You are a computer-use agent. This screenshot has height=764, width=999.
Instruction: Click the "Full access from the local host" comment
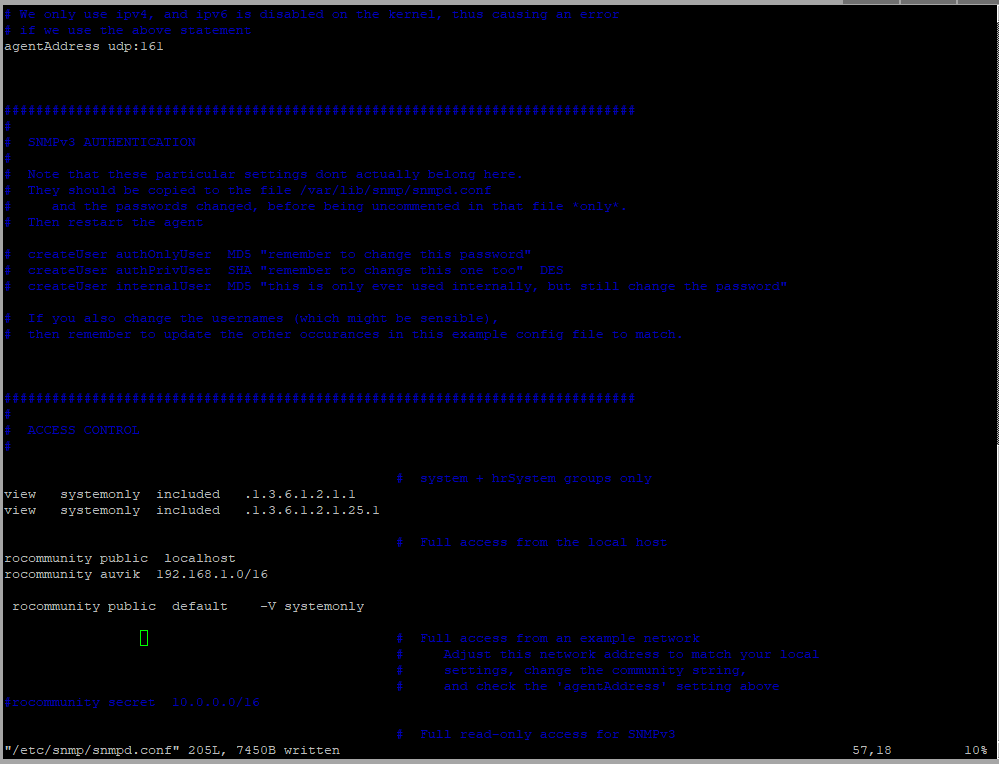pyautogui.click(x=544, y=542)
